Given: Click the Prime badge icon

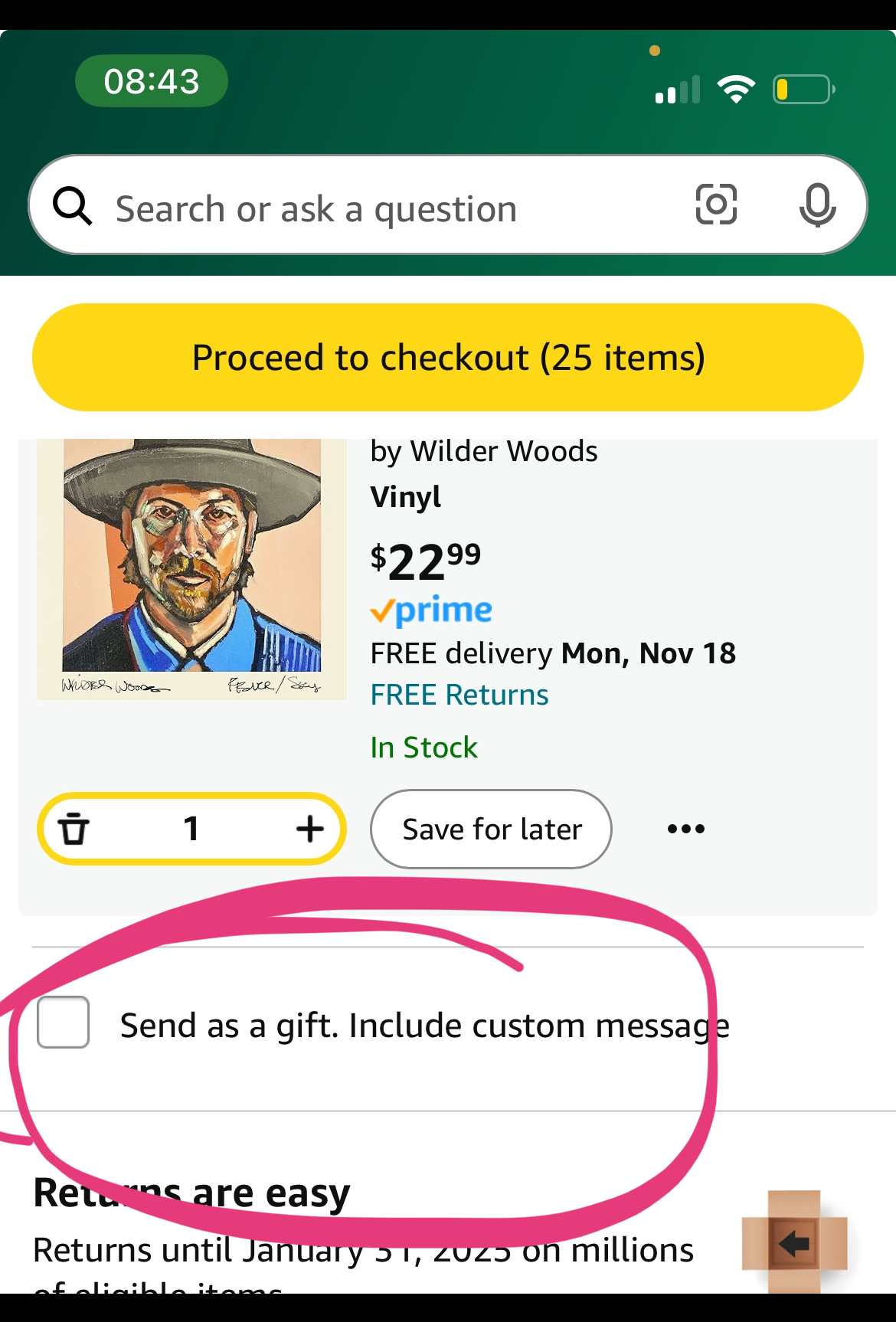Looking at the screenshot, I should [x=431, y=610].
